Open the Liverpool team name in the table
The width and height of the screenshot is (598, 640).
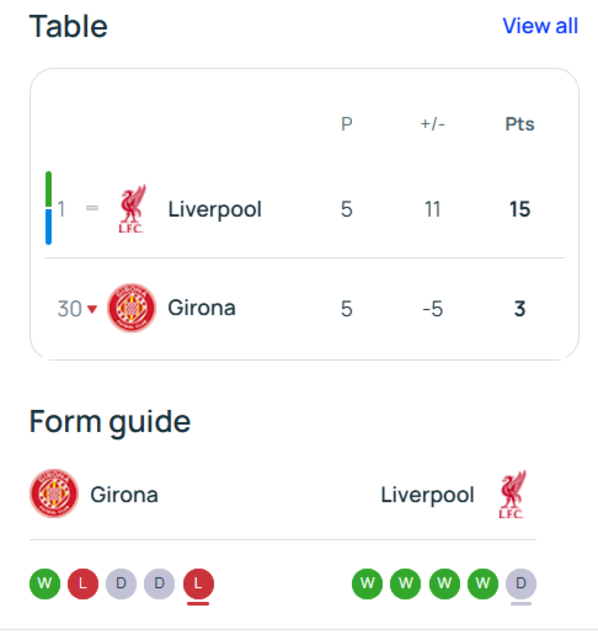[215, 209]
